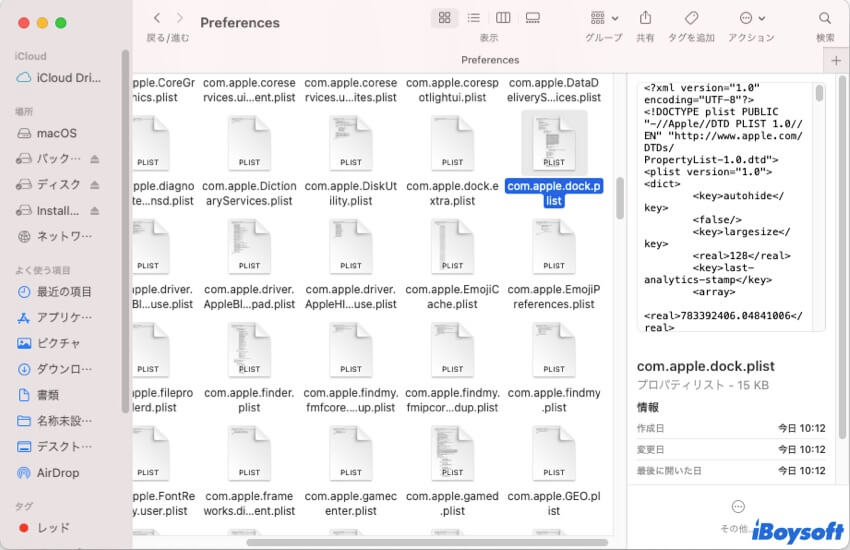The height and width of the screenshot is (550, 850).
Task: Click the add tags icon
Action: (x=691, y=18)
